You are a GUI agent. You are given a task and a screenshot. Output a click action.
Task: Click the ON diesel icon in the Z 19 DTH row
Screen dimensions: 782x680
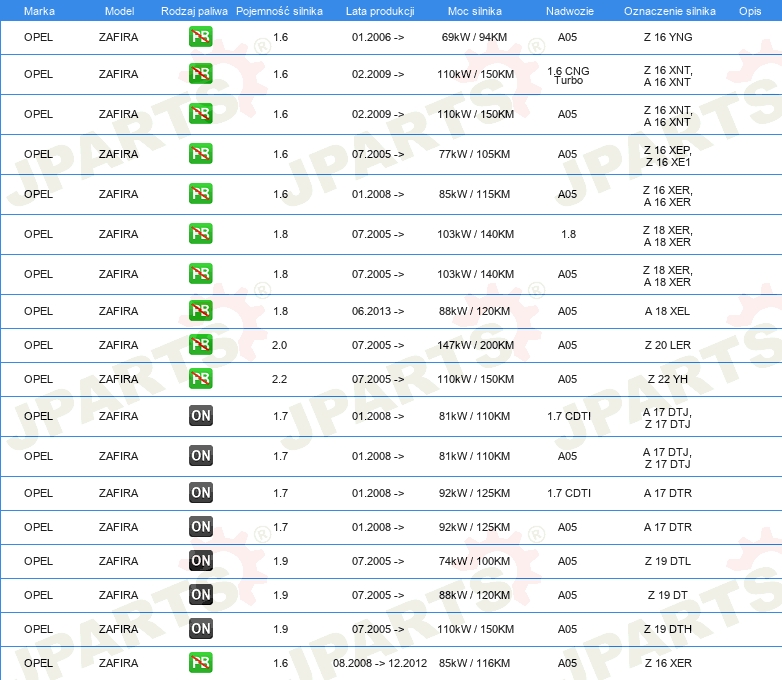(200, 628)
